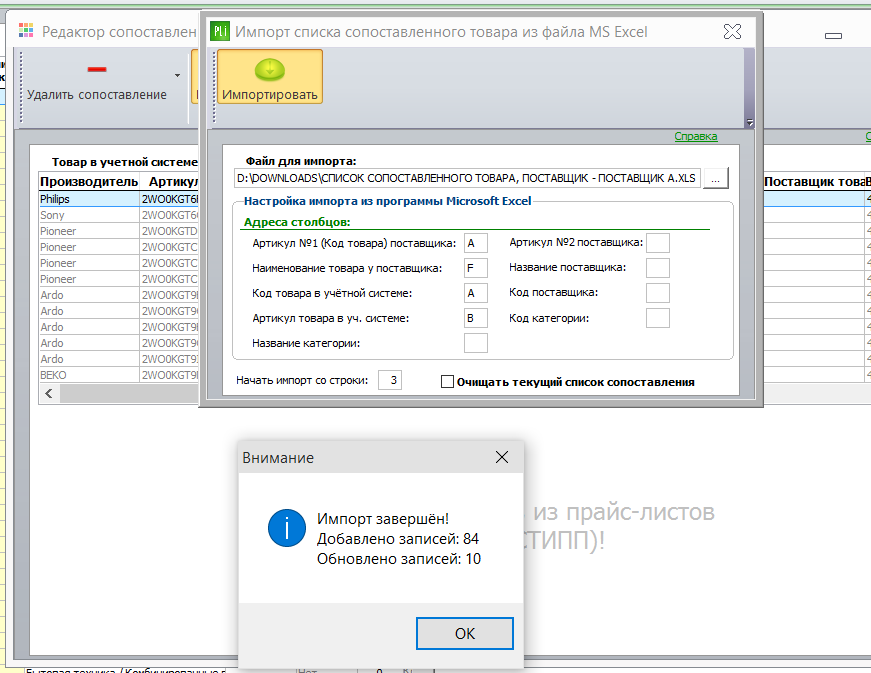
Task: Click the Артикул №2 поставщика column field
Action: point(658,243)
